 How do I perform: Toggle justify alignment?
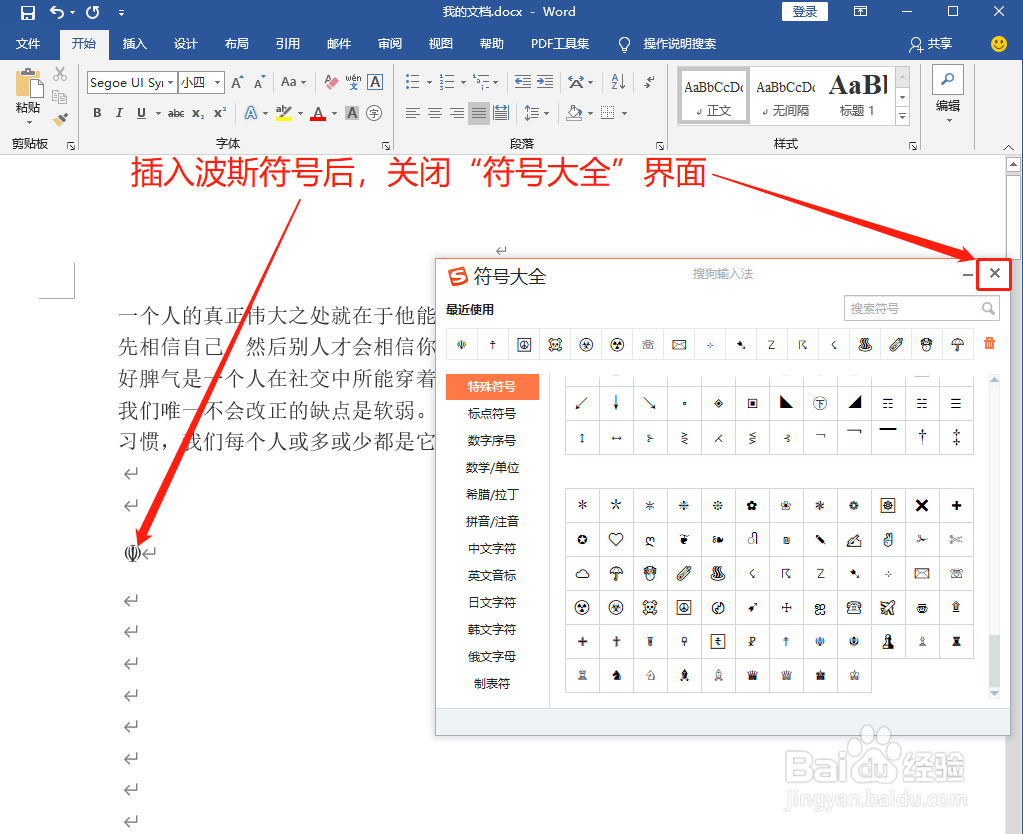coord(479,113)
